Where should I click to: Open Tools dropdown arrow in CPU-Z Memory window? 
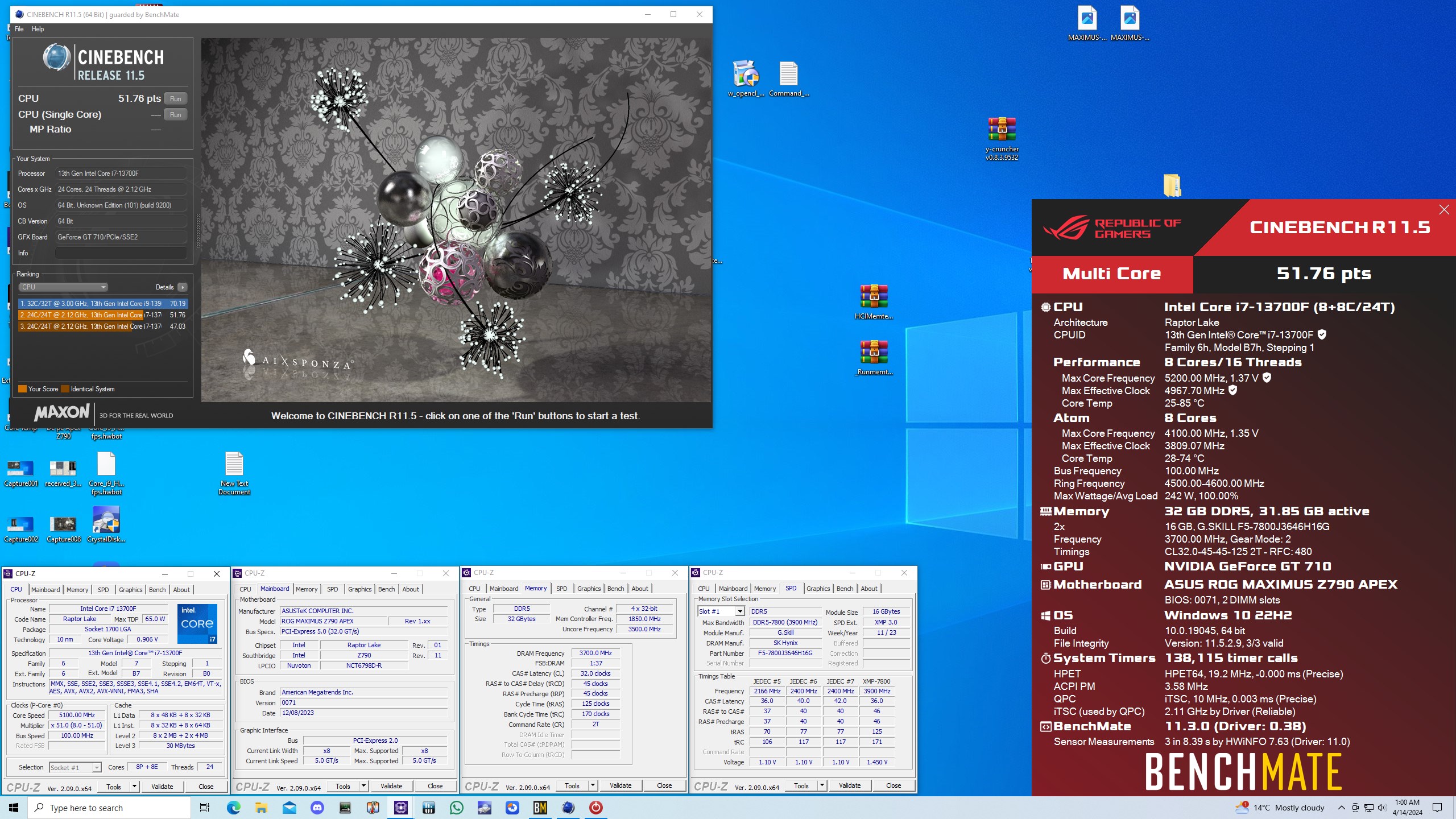coord(593,785)
